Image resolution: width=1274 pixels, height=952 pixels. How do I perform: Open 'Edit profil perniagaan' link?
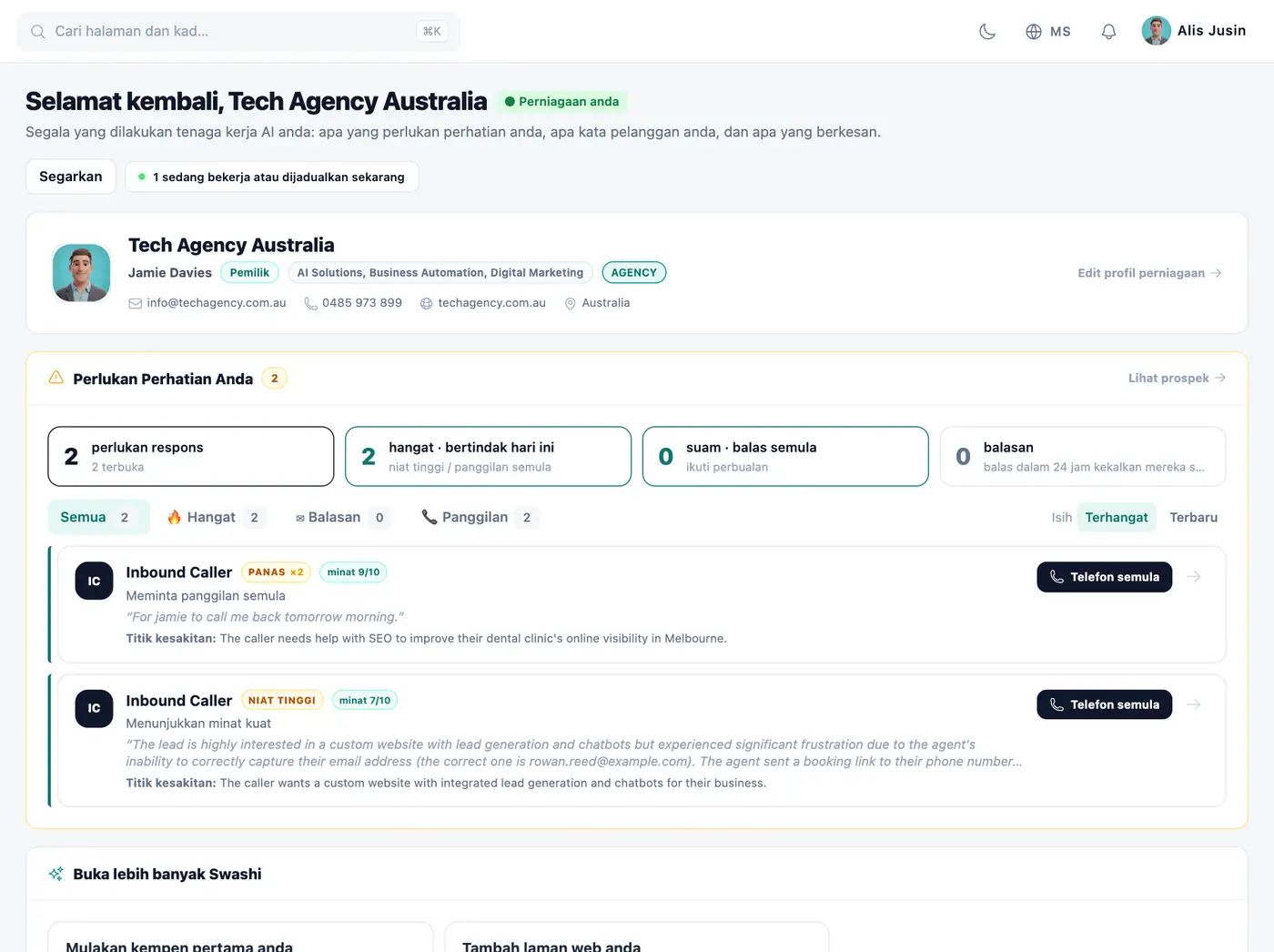pos(1149,273)
